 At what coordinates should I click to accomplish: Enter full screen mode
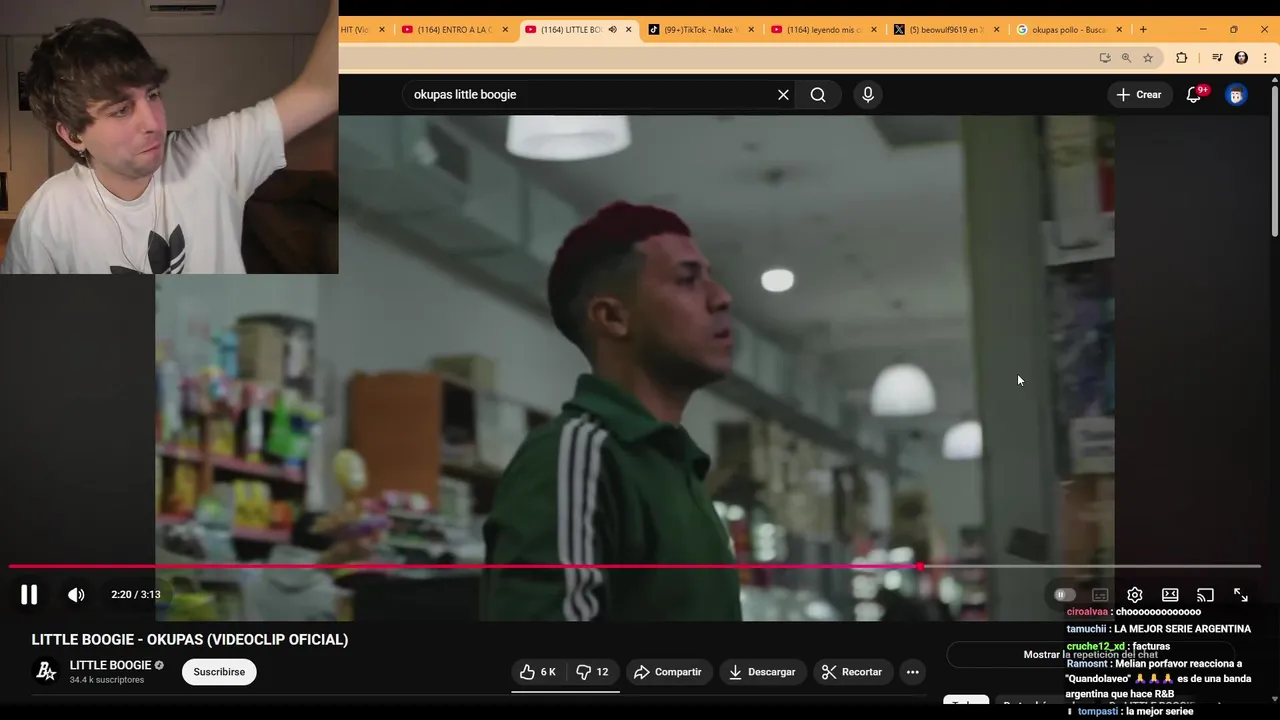click(1241, 595)
